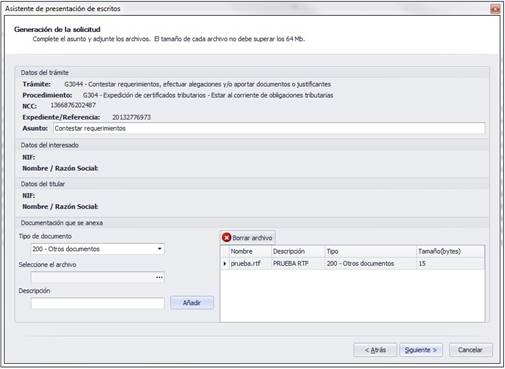Go back with the Atrás button
The image size is (505, 369).
(x=375, y=350)
